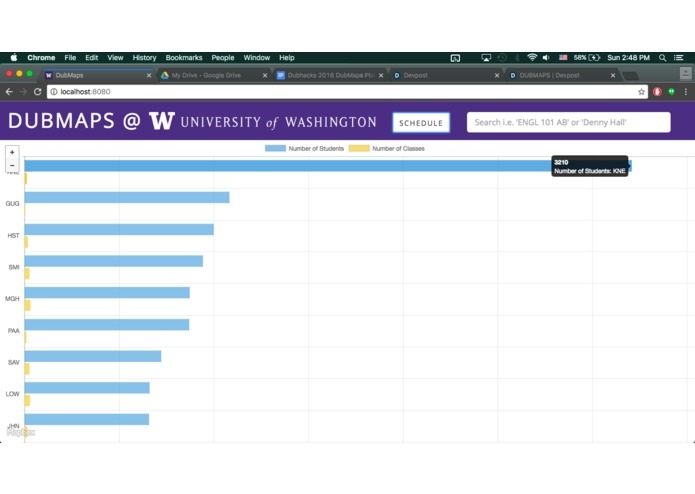
Task: Close the My Drive tab
Action: click(265, 76)
